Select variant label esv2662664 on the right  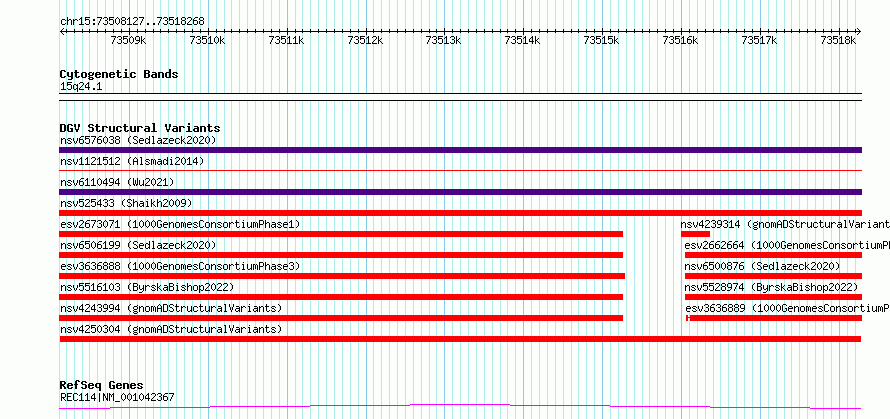787,245
